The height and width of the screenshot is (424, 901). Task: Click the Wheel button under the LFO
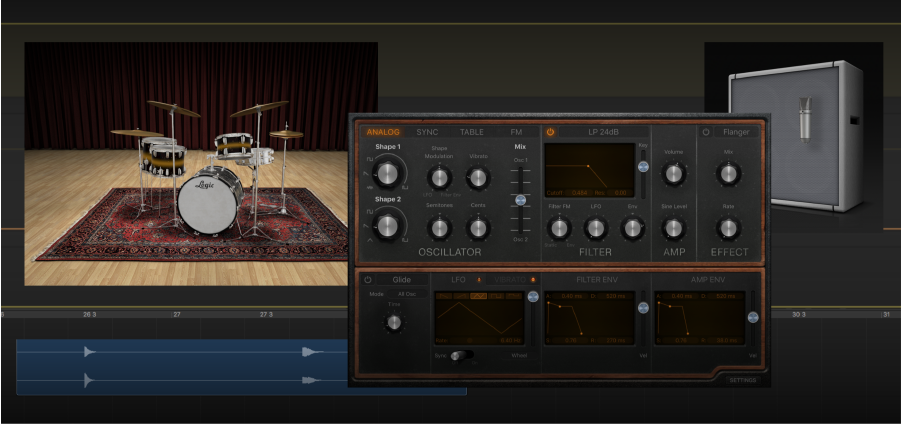click(519, 355)
